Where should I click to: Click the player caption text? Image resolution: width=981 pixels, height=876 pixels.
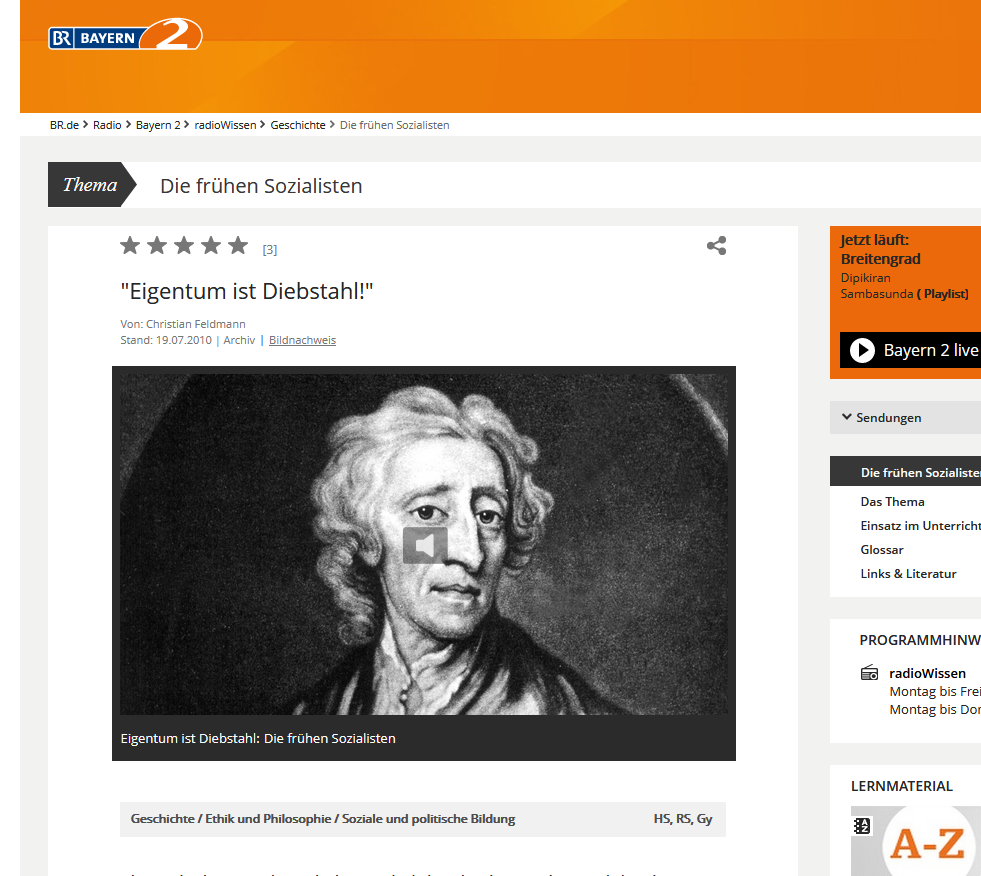258,738
